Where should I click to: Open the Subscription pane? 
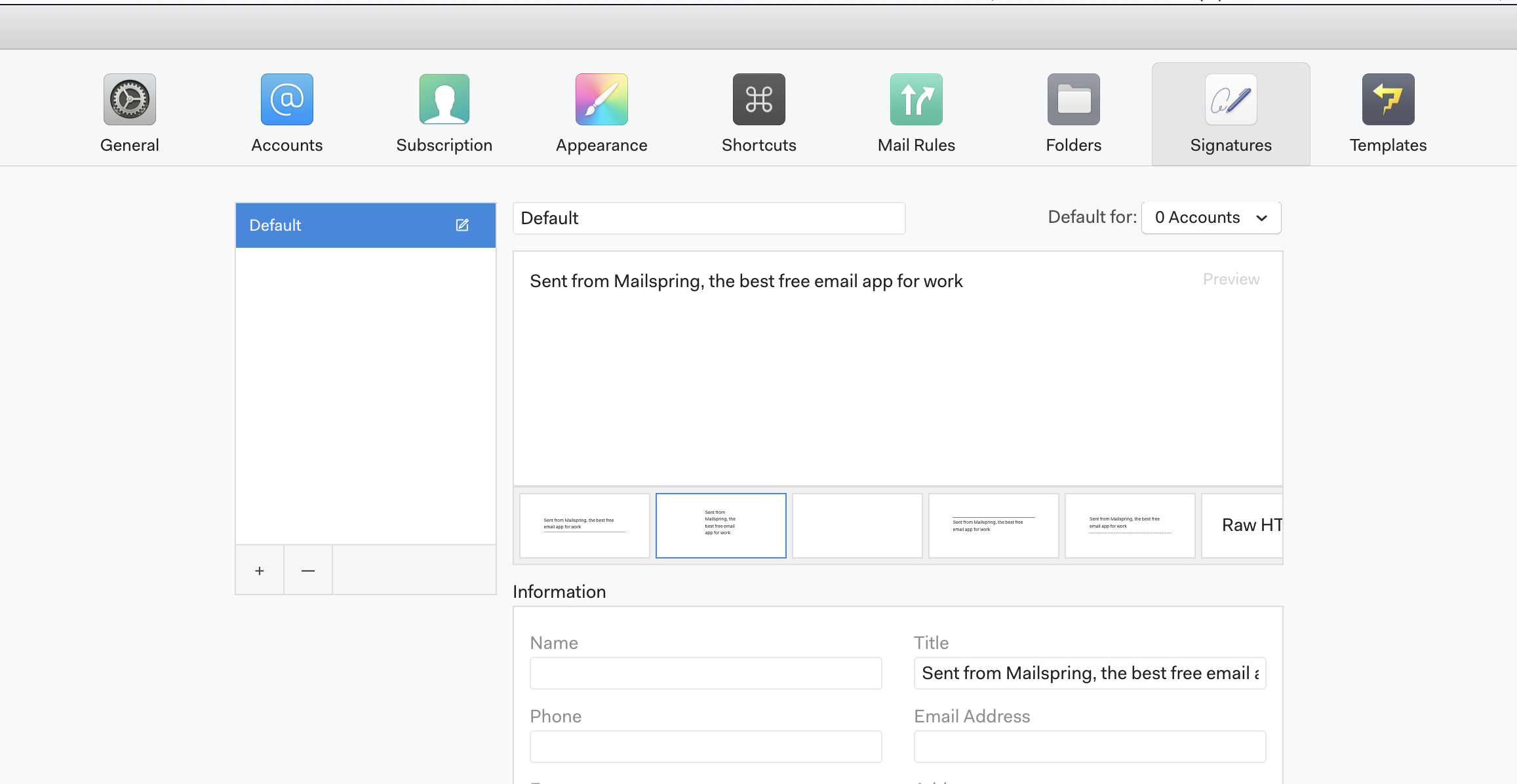point(444,113)
